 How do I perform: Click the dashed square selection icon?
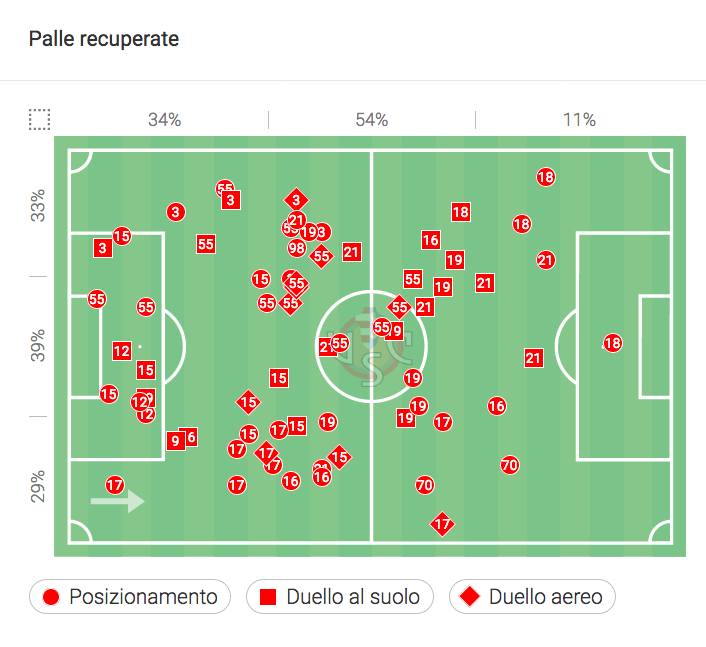pyautogui.click(x=39, y=120)
